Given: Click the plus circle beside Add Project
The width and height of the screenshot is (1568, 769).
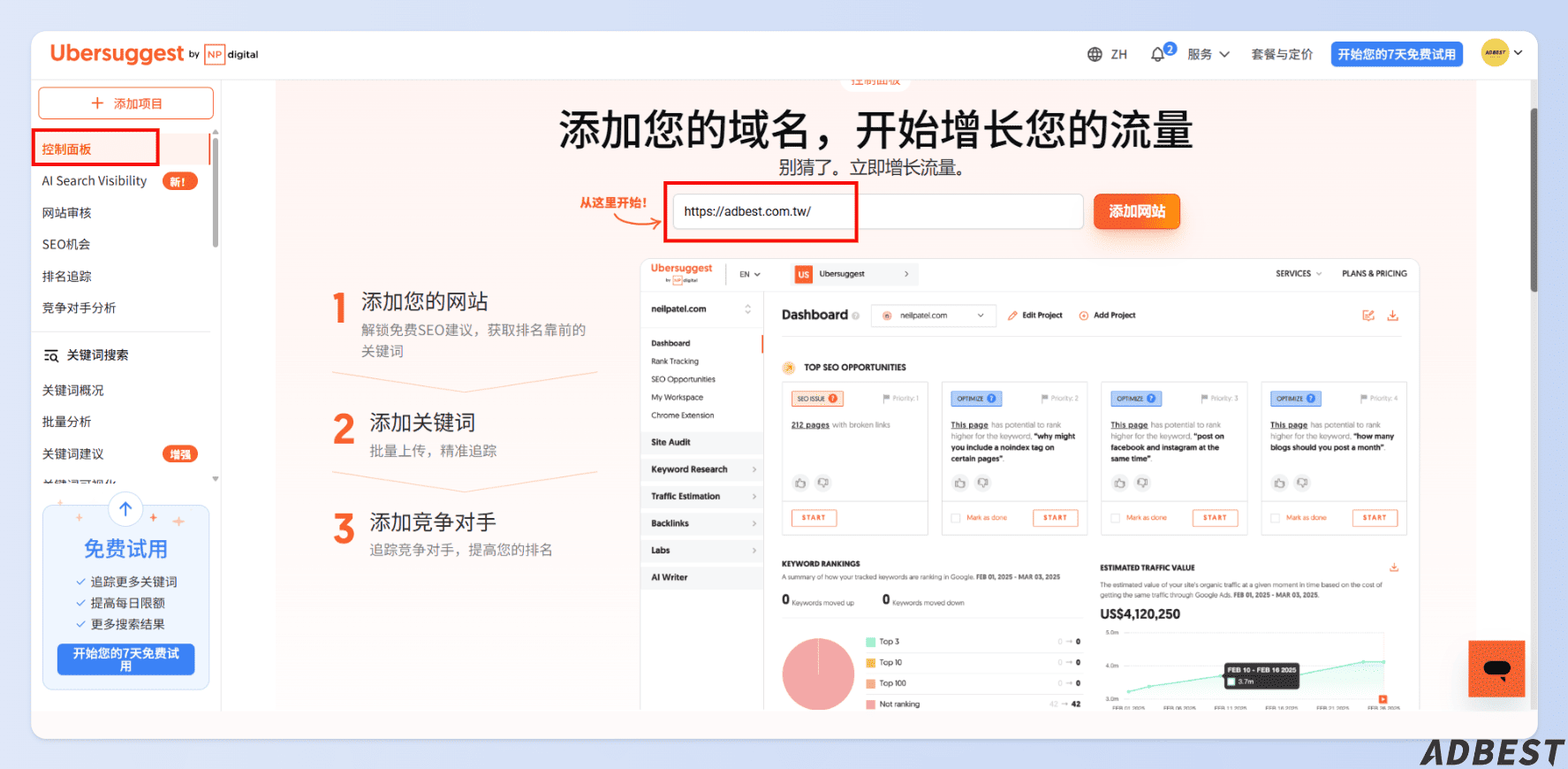Looking at the screenshot, I should [x=1084, y=316].
